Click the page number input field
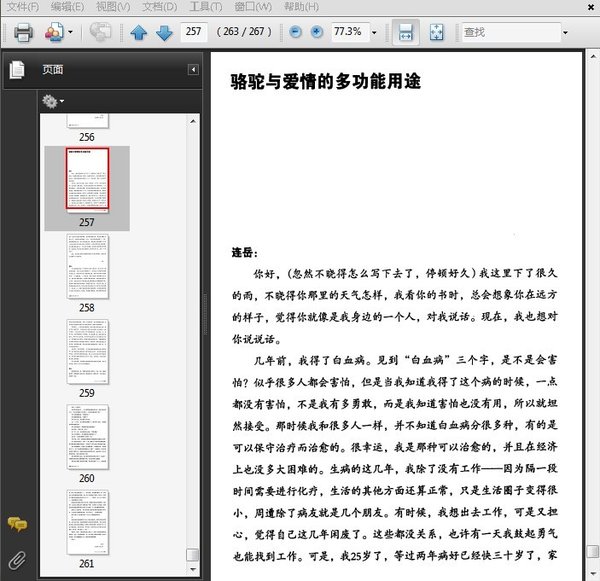600x581 pixels. 194,32
